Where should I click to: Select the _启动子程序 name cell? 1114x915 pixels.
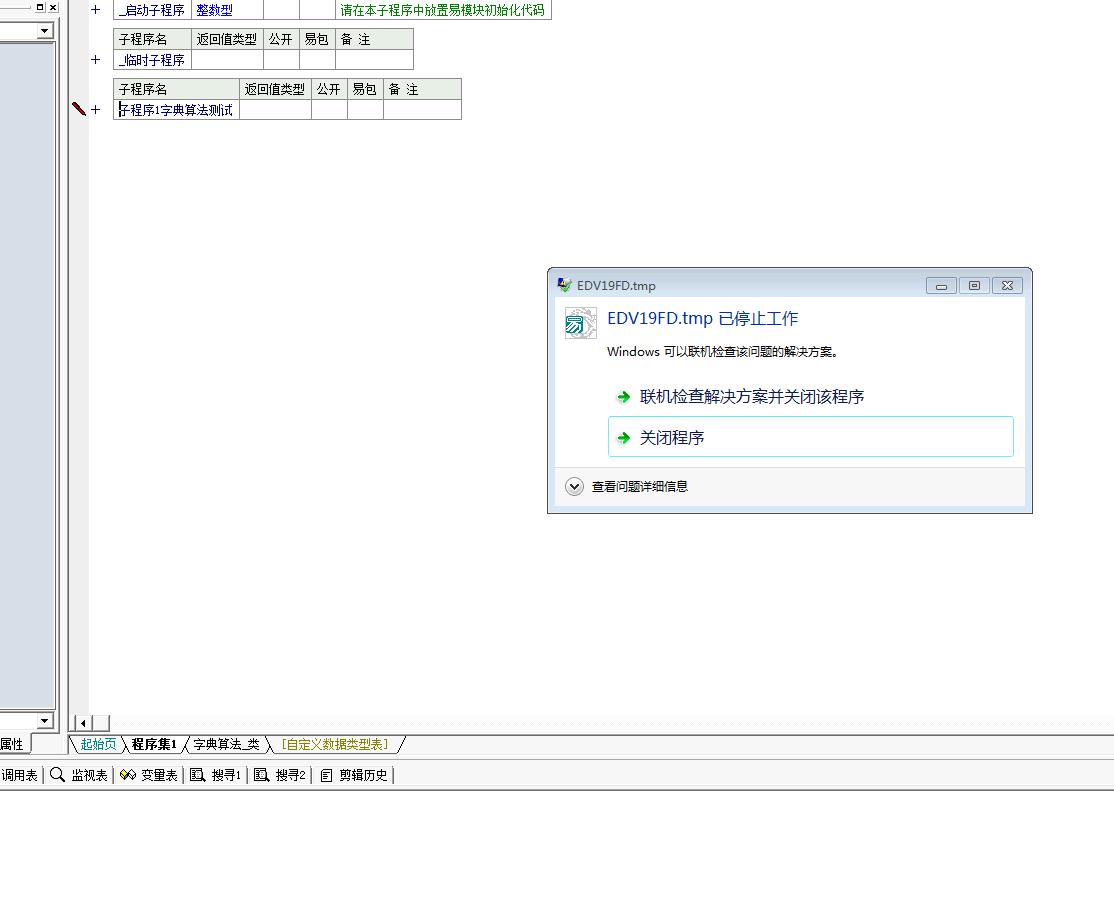click(x=152, y=10)
